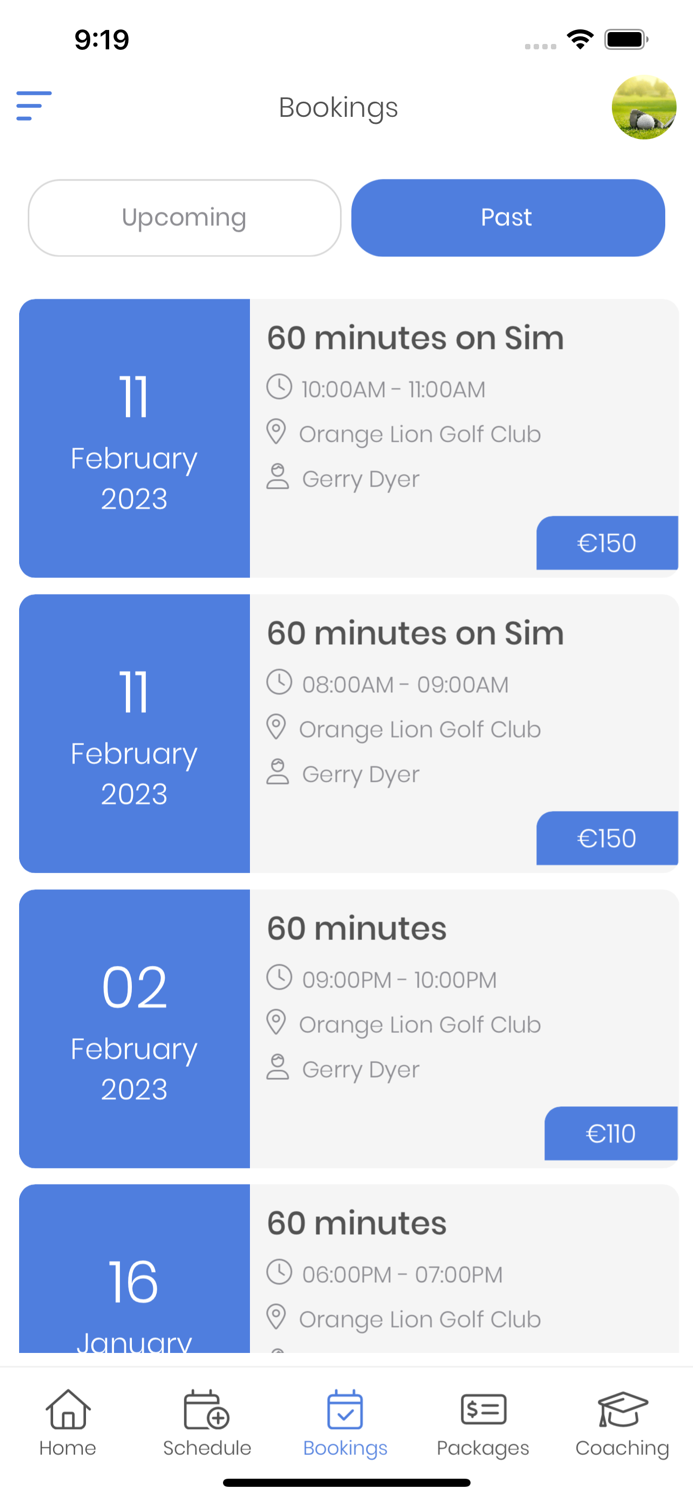
Task: Select the Home tab label
Action: [67, 1448]
